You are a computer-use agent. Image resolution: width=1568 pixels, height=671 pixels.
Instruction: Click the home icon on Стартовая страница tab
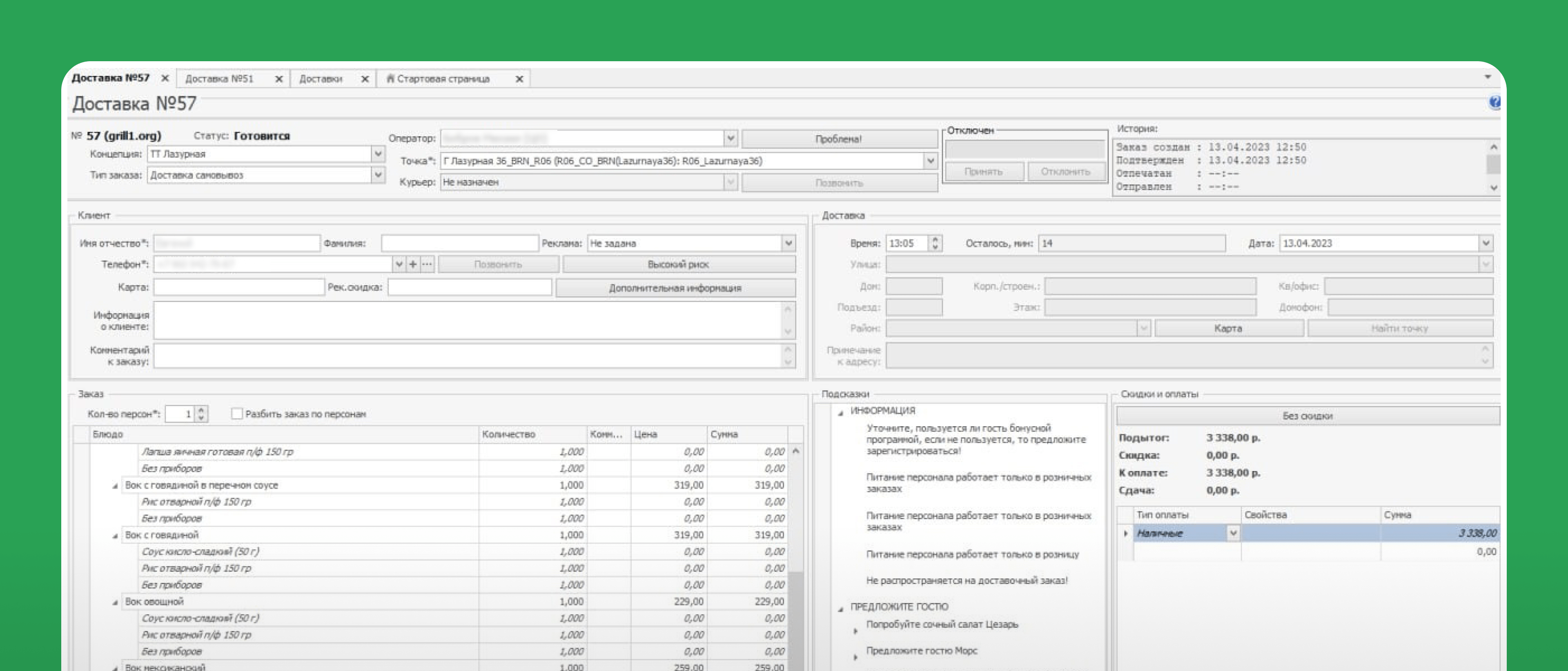point(390,78)
